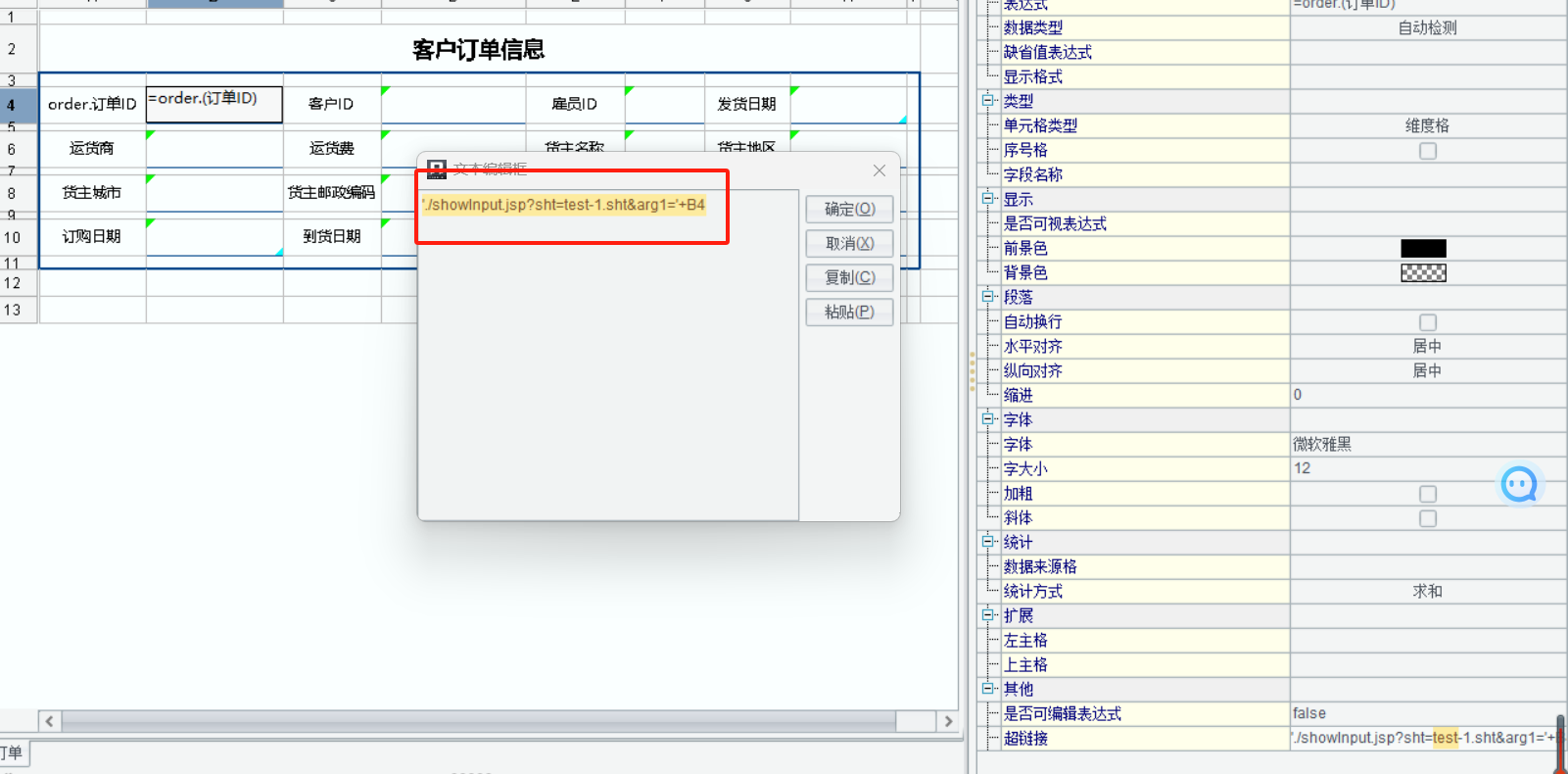Select the 上主格 property row

click(1143, 664)
